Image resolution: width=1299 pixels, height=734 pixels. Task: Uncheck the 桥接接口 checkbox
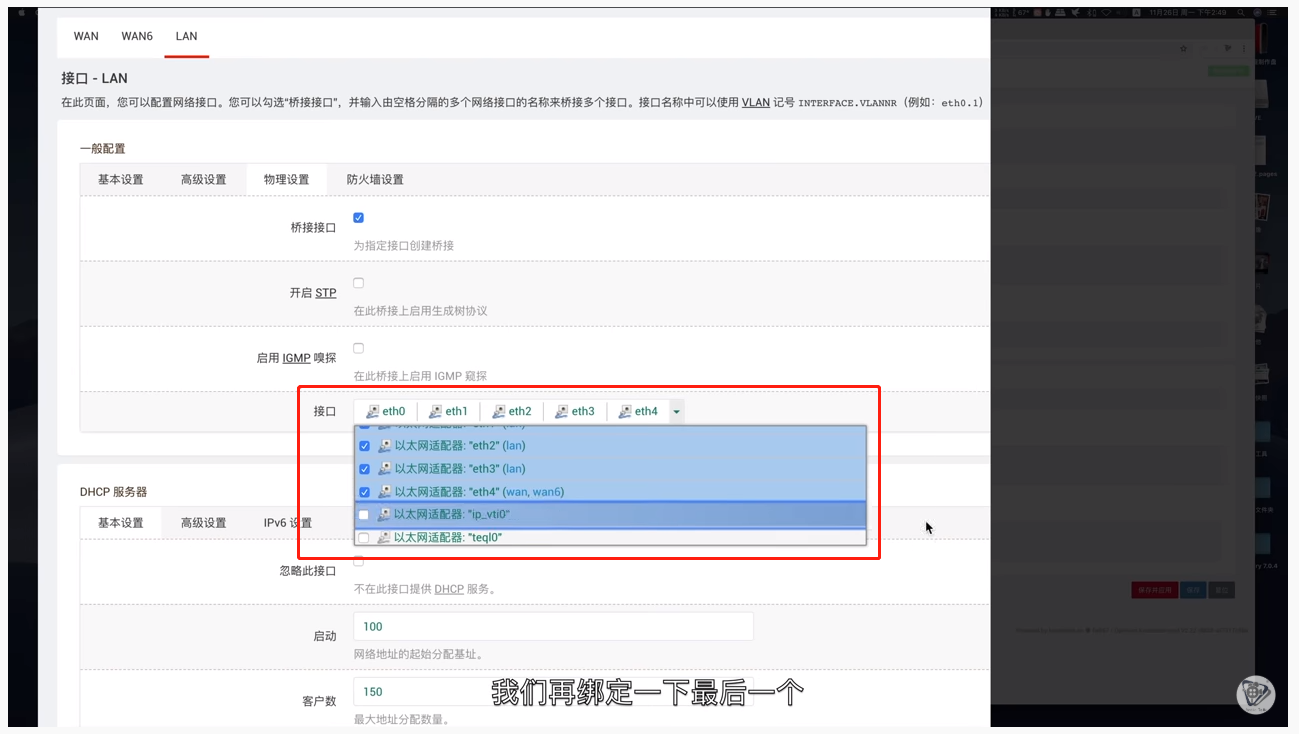tap(358, 218)
